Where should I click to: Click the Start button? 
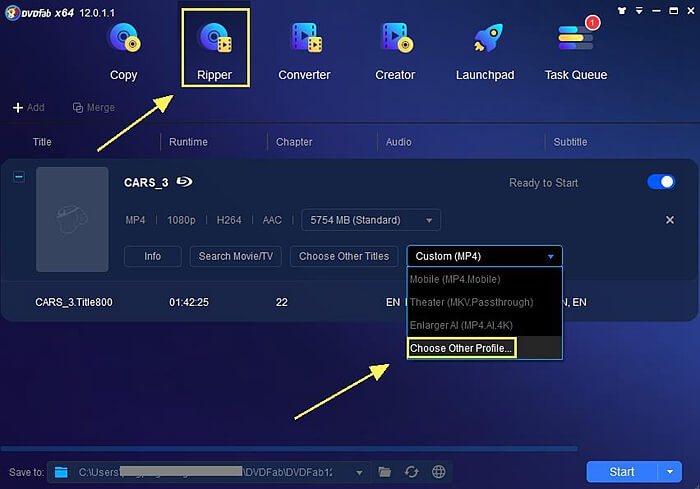point(622,472)
